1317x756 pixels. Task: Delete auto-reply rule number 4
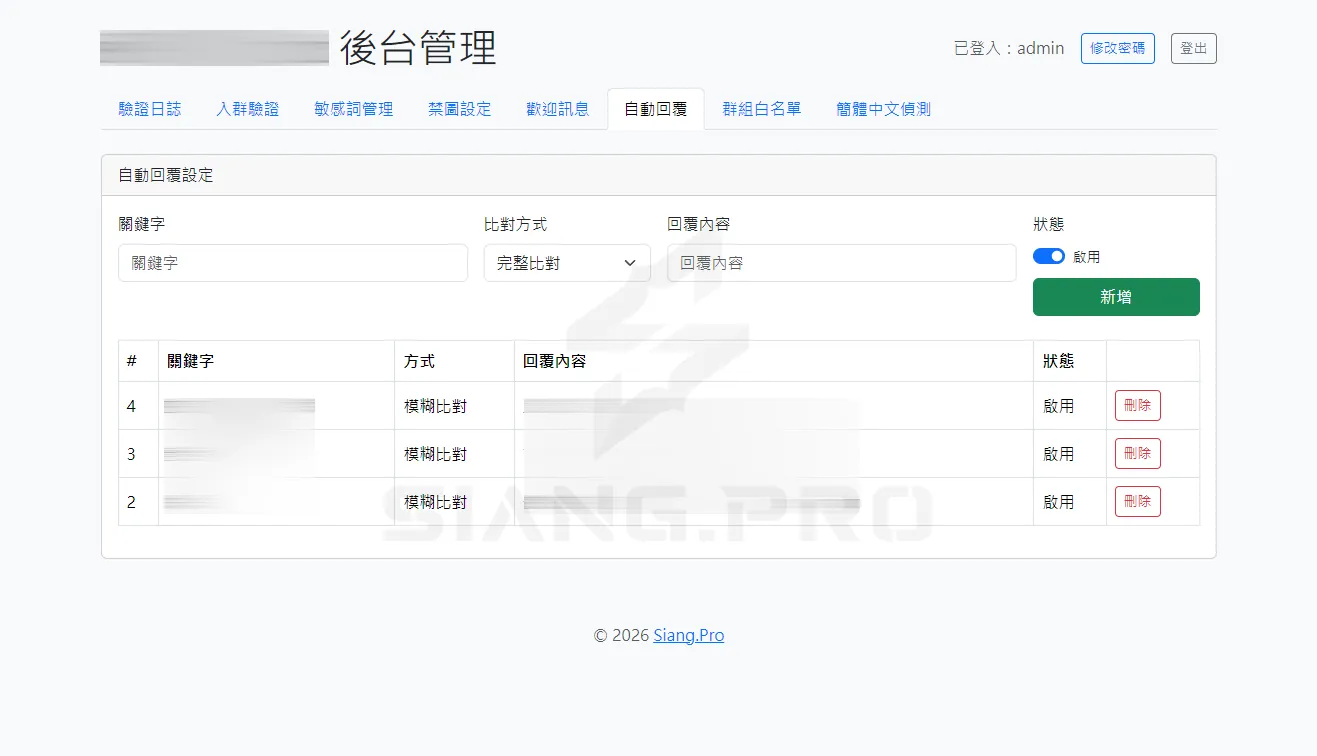1137,405
